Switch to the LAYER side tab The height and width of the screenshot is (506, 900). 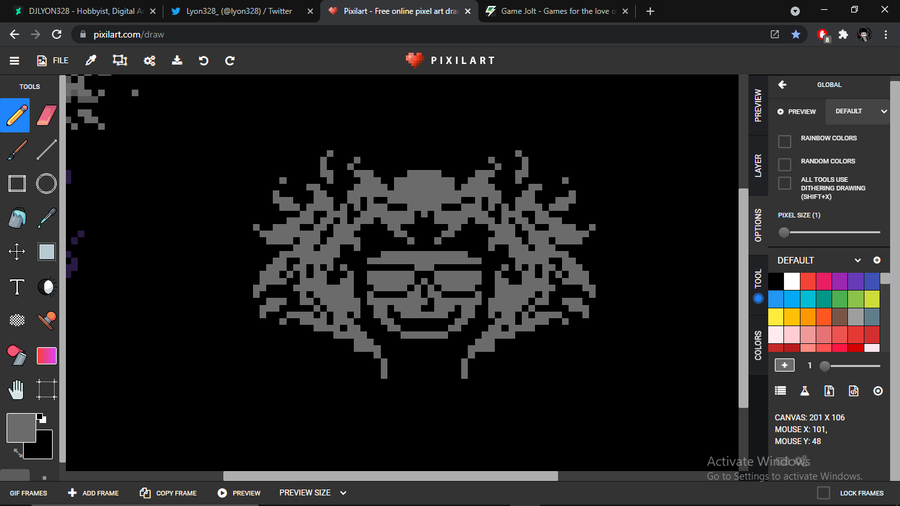[x=758, y=166]
